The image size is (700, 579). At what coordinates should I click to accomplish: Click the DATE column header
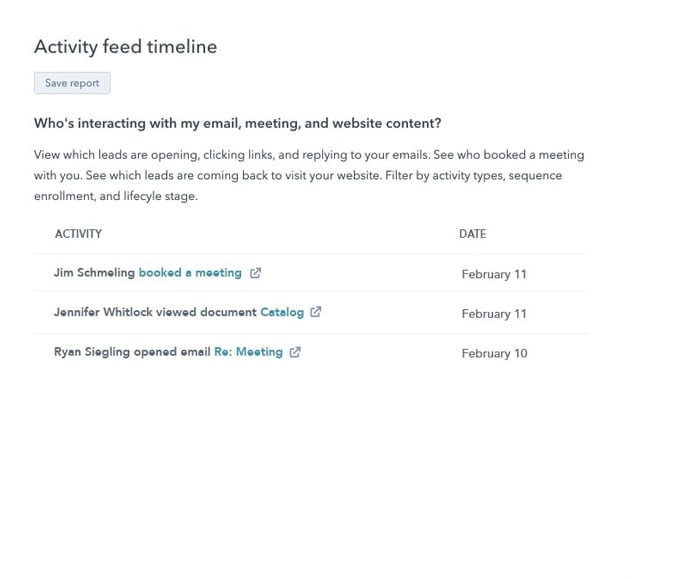point(472,234)
